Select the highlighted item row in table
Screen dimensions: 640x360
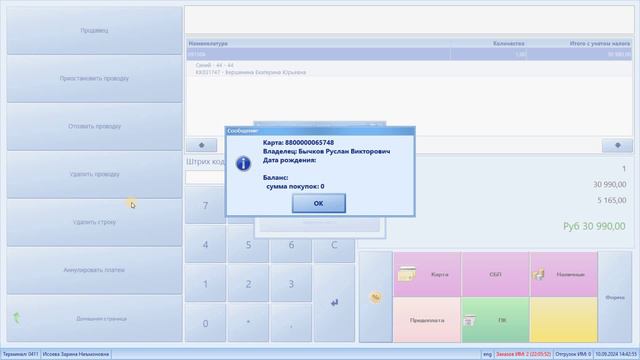[409, 54]
